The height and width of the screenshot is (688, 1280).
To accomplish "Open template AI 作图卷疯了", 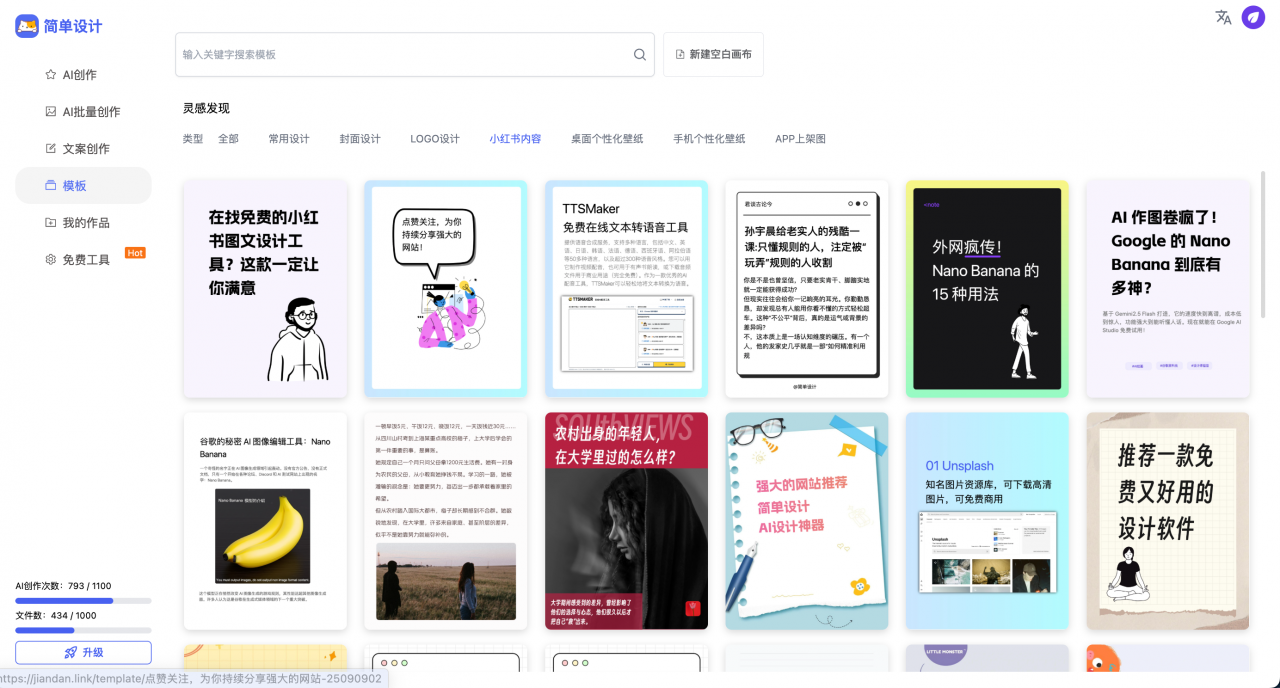I will [x=1168, y=289].
